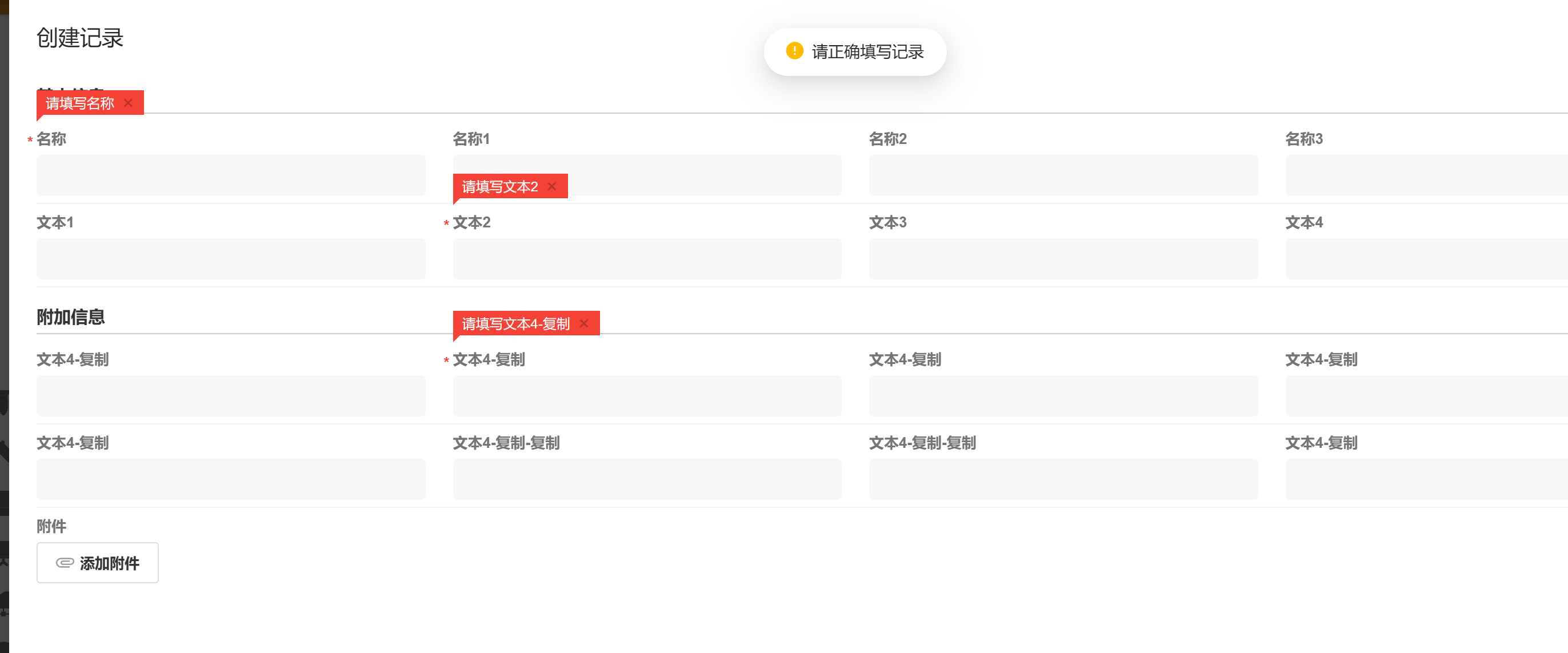
Task: Focus the required 名称 input field
Action: (x=231, y=175)
